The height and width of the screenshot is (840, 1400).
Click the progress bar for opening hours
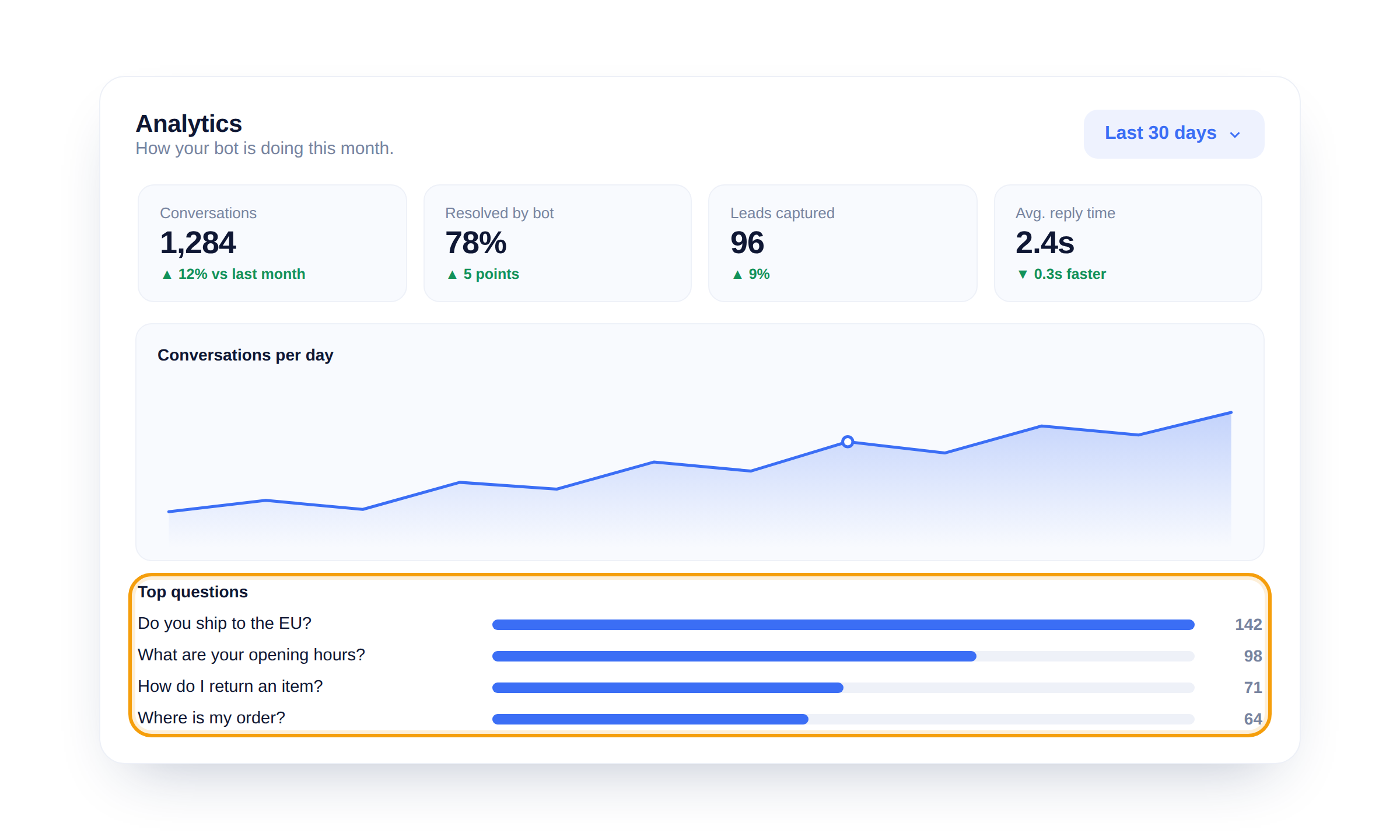(843, 656)
